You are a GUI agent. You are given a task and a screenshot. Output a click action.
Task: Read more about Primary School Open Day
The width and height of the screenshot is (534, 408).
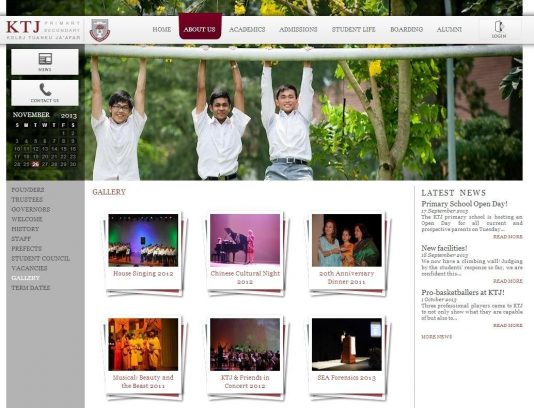click(x=507, y=236)
